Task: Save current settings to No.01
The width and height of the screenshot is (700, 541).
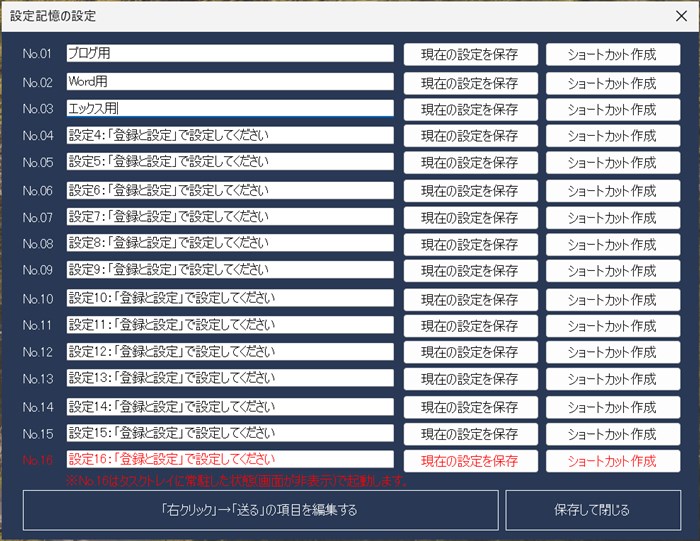Action: (x=471, y=54)
